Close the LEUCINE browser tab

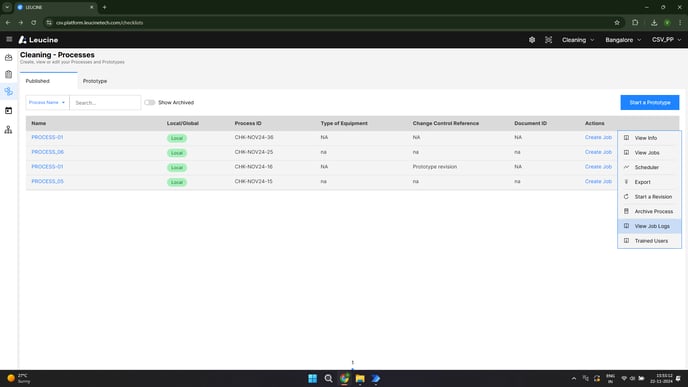click(x=92, y=7)
